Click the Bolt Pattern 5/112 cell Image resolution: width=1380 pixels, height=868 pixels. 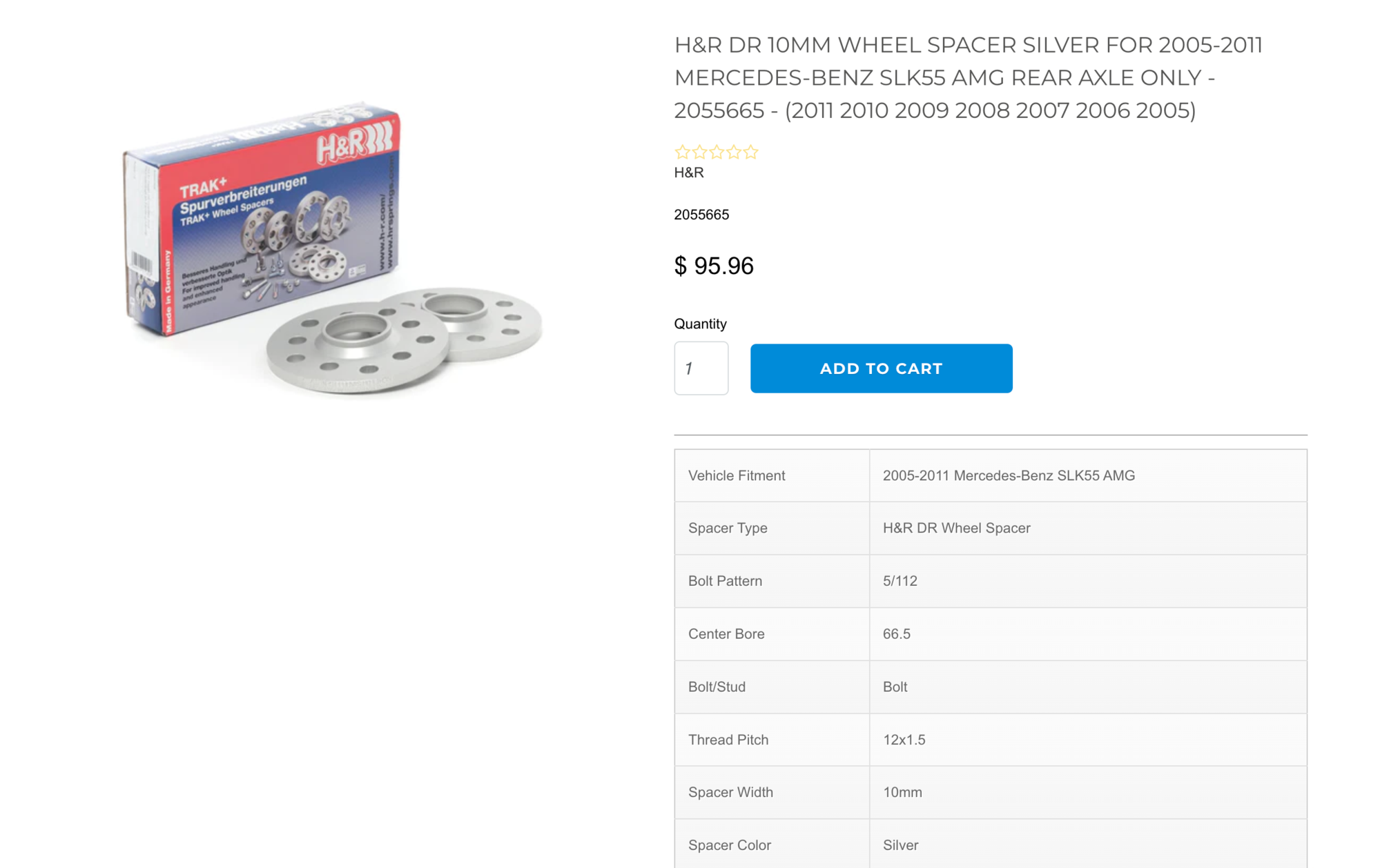pyautogui.click(x=1088, y=581)
